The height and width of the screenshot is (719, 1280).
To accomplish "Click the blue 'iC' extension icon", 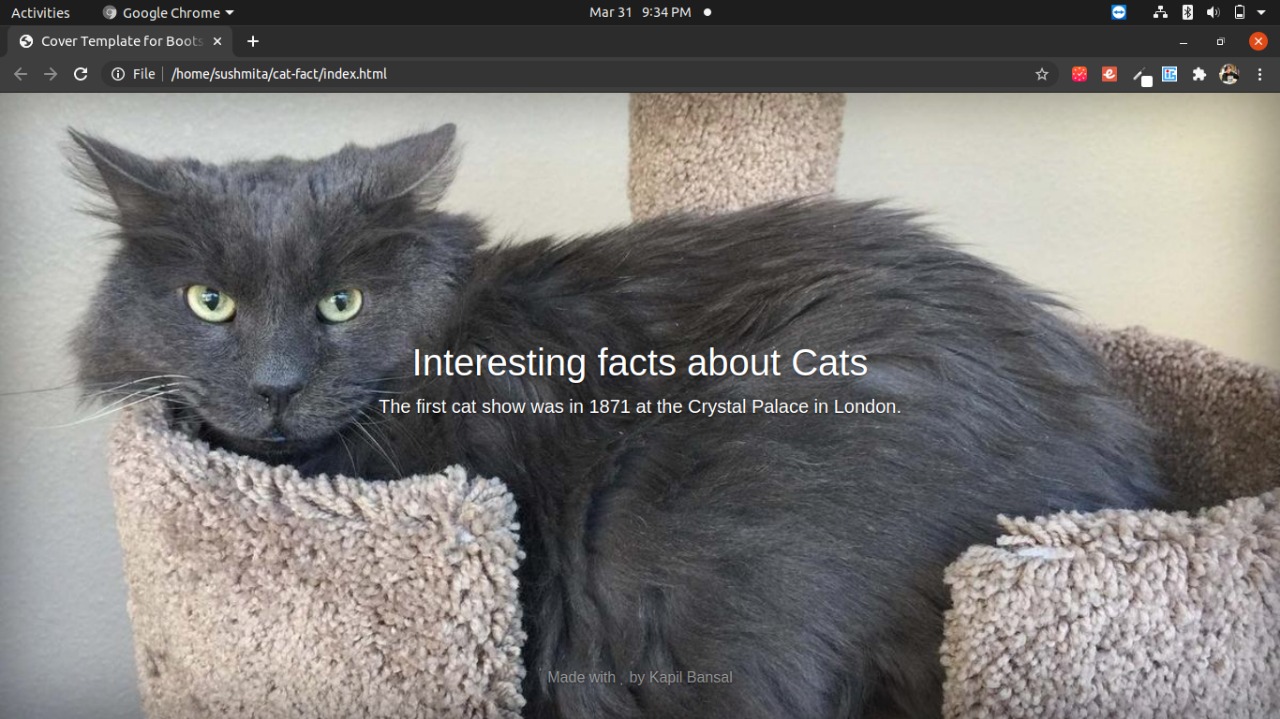I will tap(1169, 73).
